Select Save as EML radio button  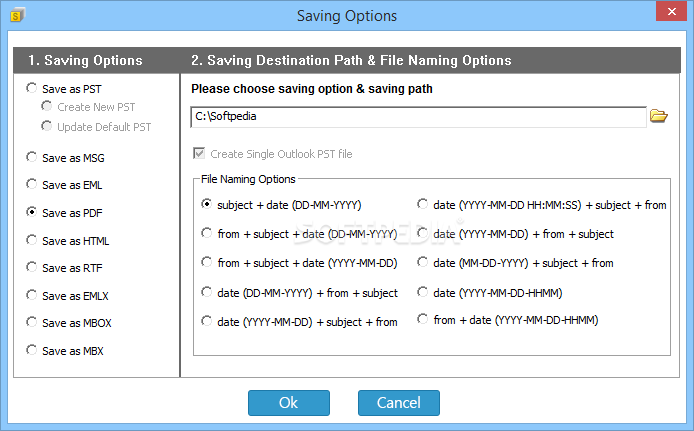coord(64,185)
